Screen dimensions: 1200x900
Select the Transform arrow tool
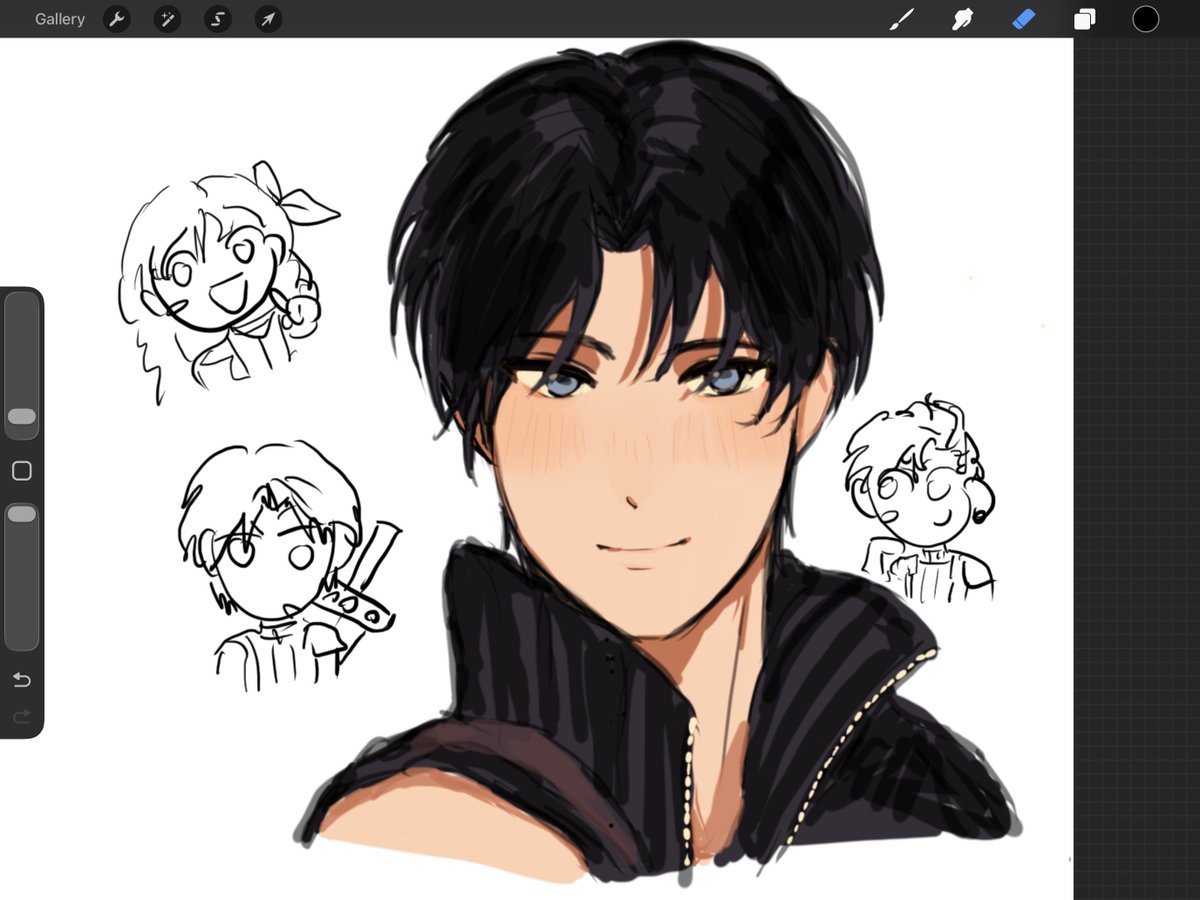coord(268,19)
